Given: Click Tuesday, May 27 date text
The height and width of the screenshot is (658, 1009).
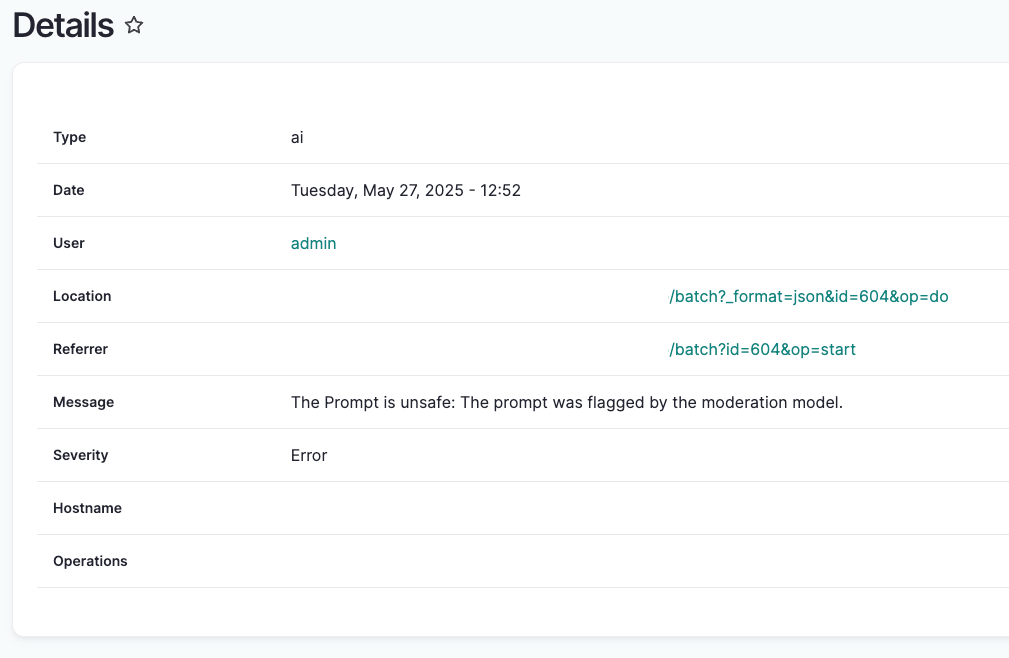Looking at the screenshot, I should coord(405,190).
